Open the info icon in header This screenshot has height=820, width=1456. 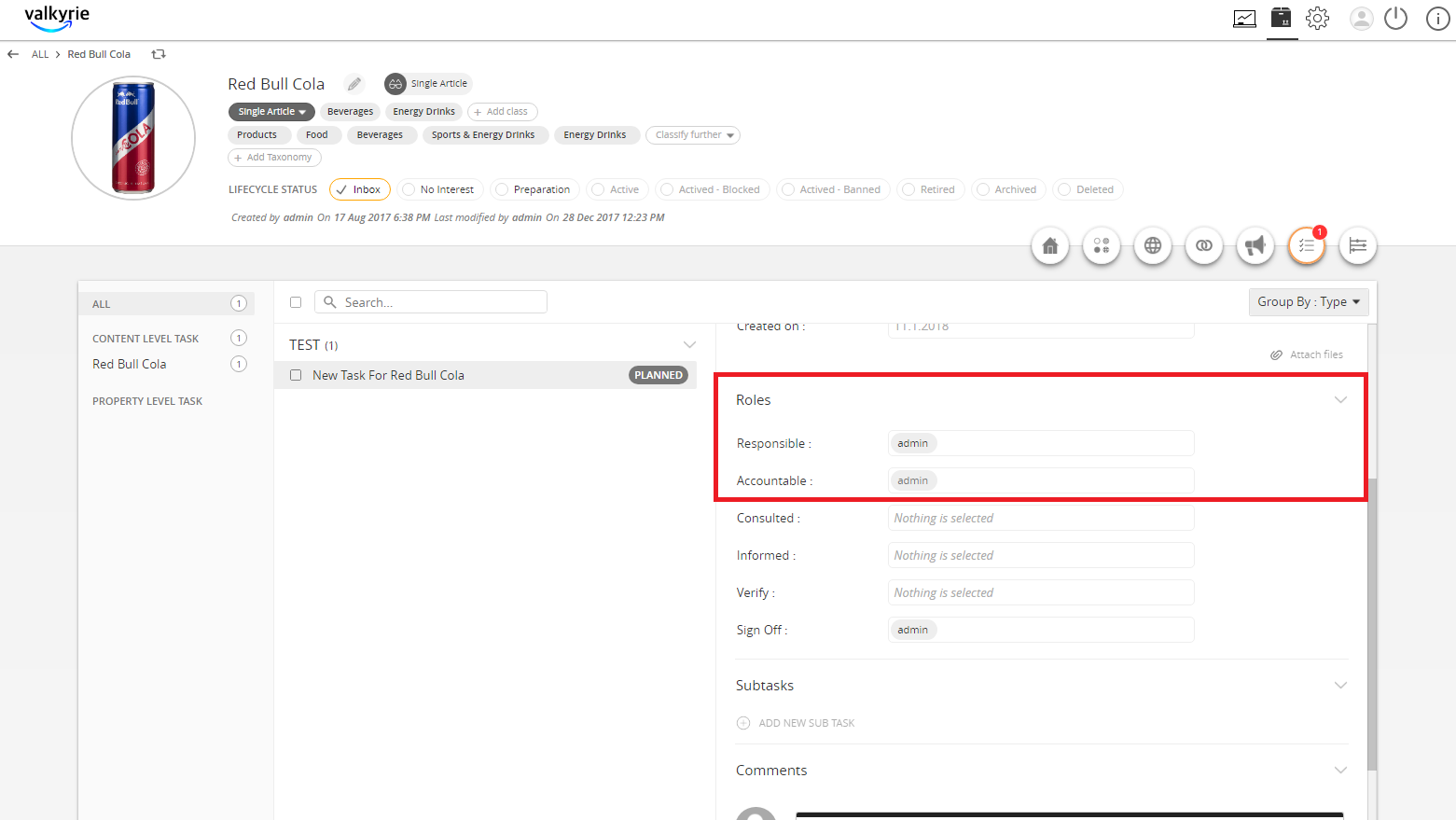click(1438, 19)
